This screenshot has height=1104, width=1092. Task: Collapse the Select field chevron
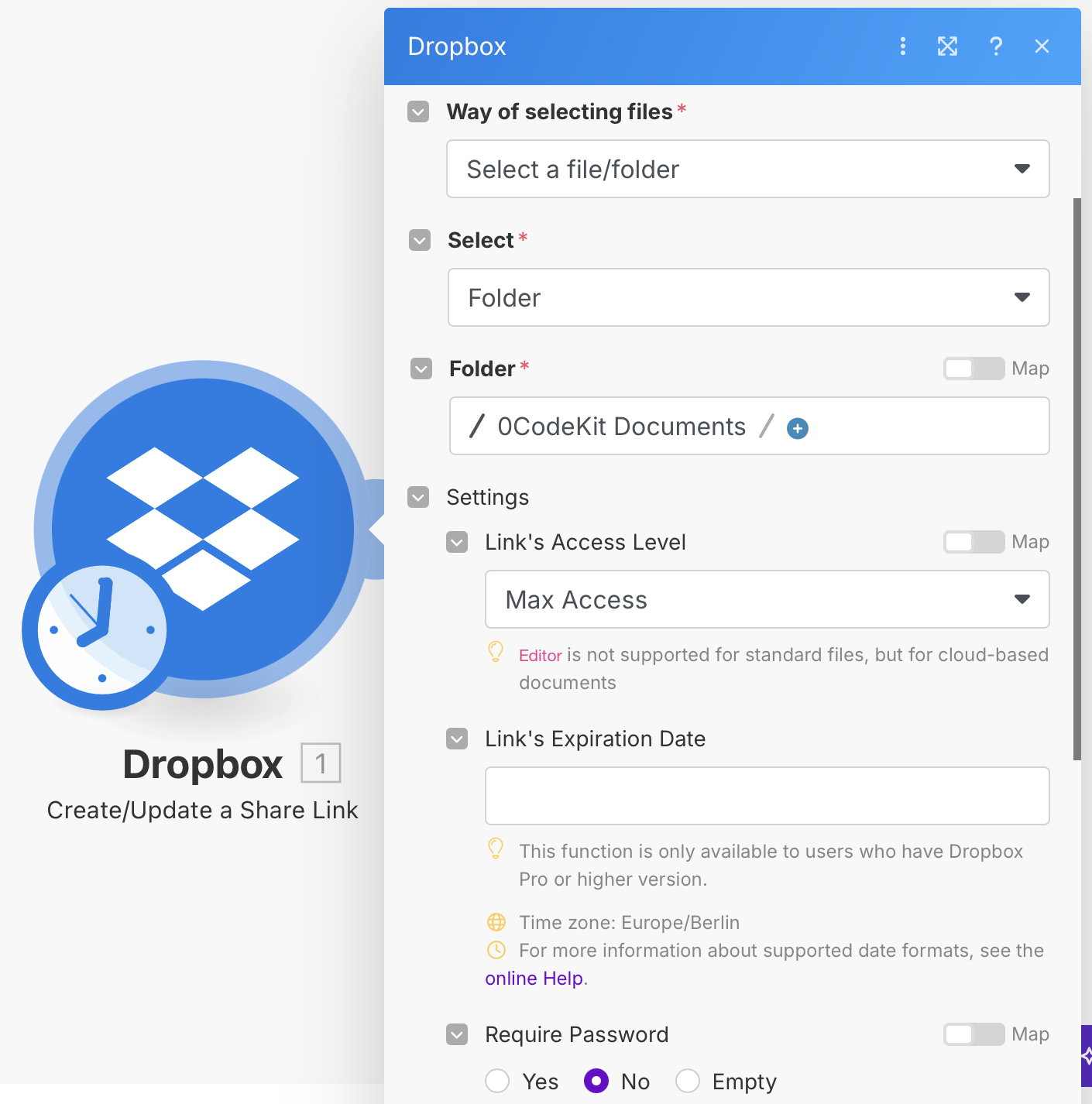(420, 240)
